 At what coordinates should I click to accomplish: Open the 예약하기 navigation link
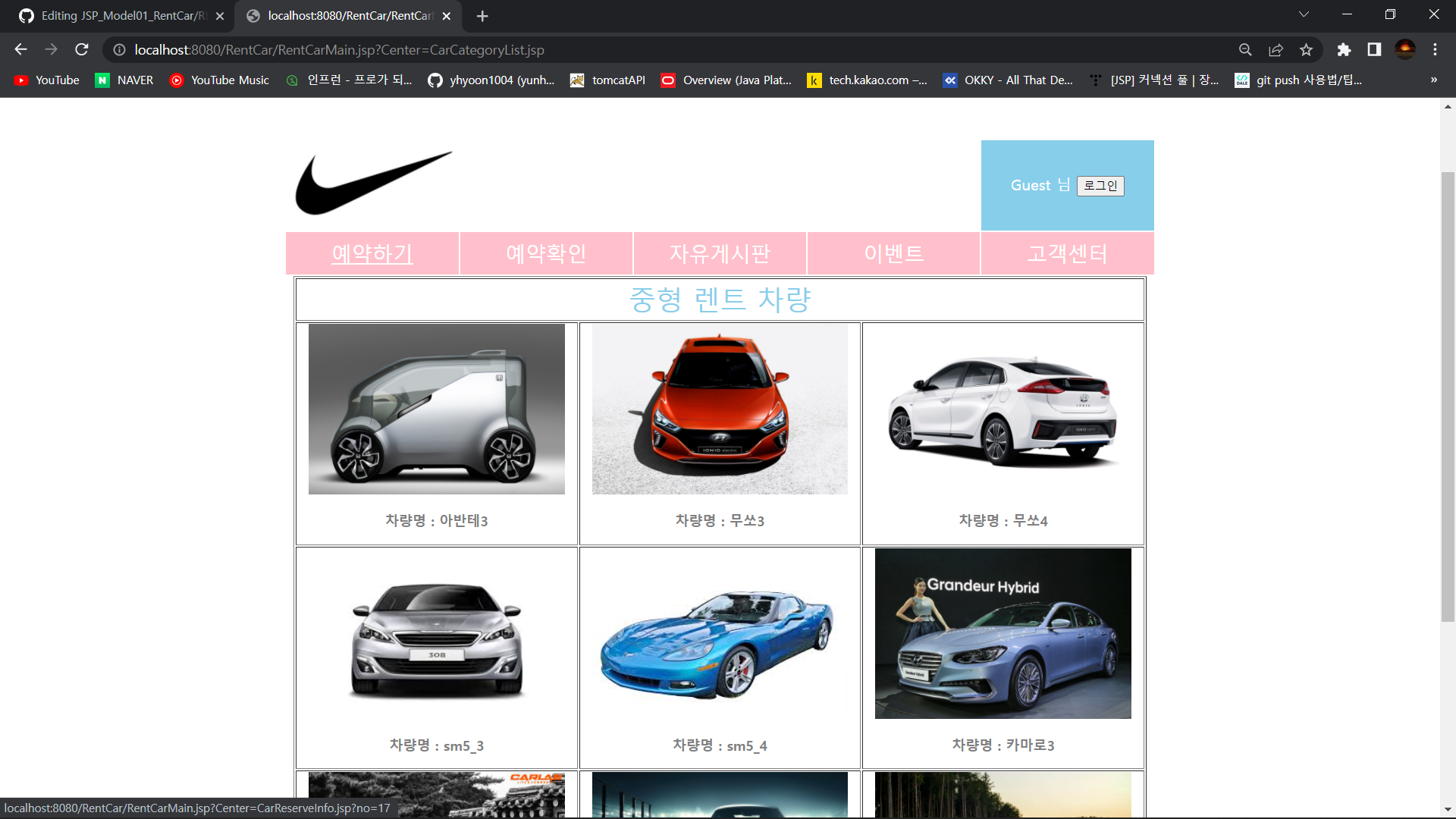(372, 253)
